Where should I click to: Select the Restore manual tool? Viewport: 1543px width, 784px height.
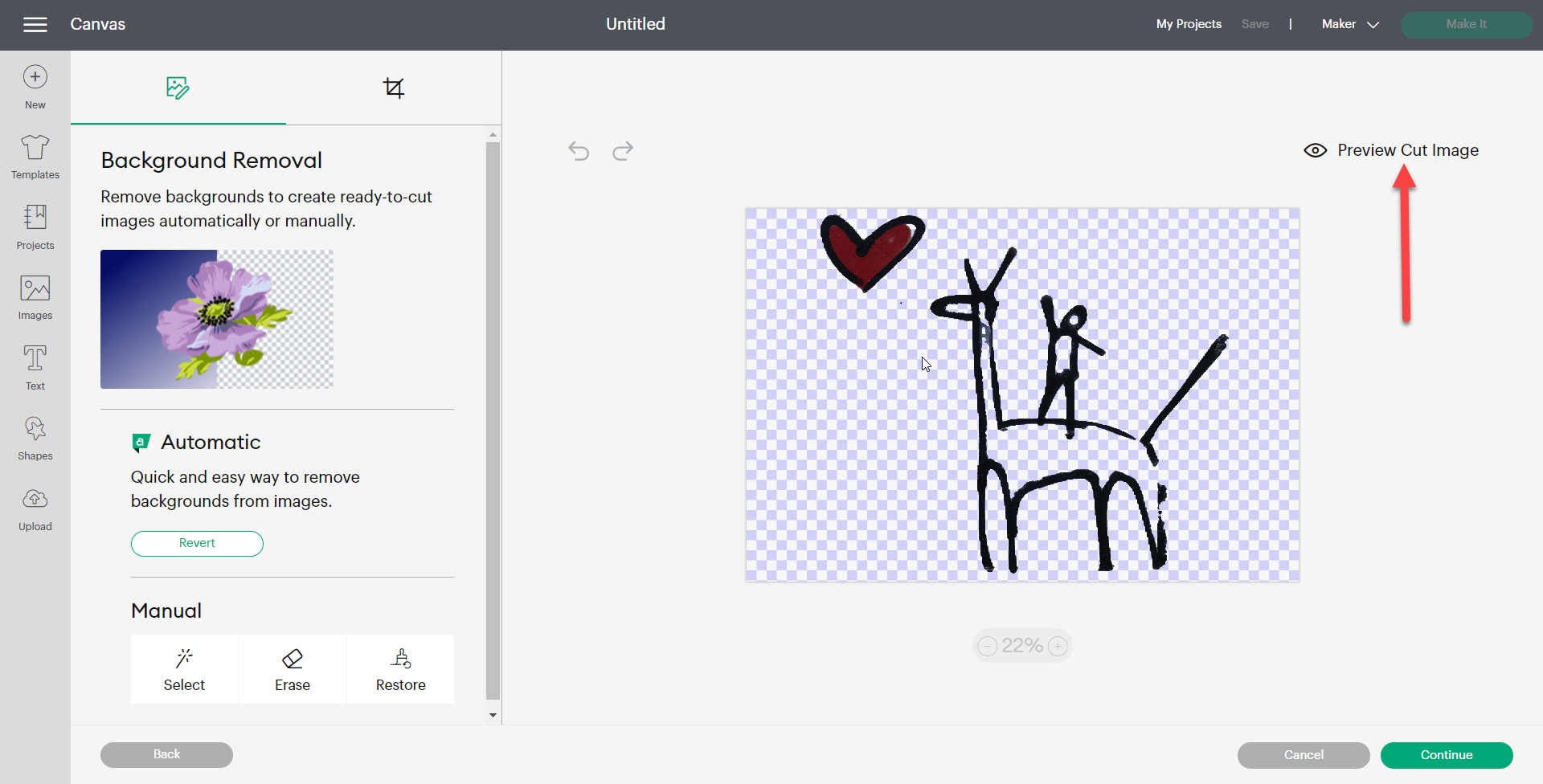click(400, 668)
